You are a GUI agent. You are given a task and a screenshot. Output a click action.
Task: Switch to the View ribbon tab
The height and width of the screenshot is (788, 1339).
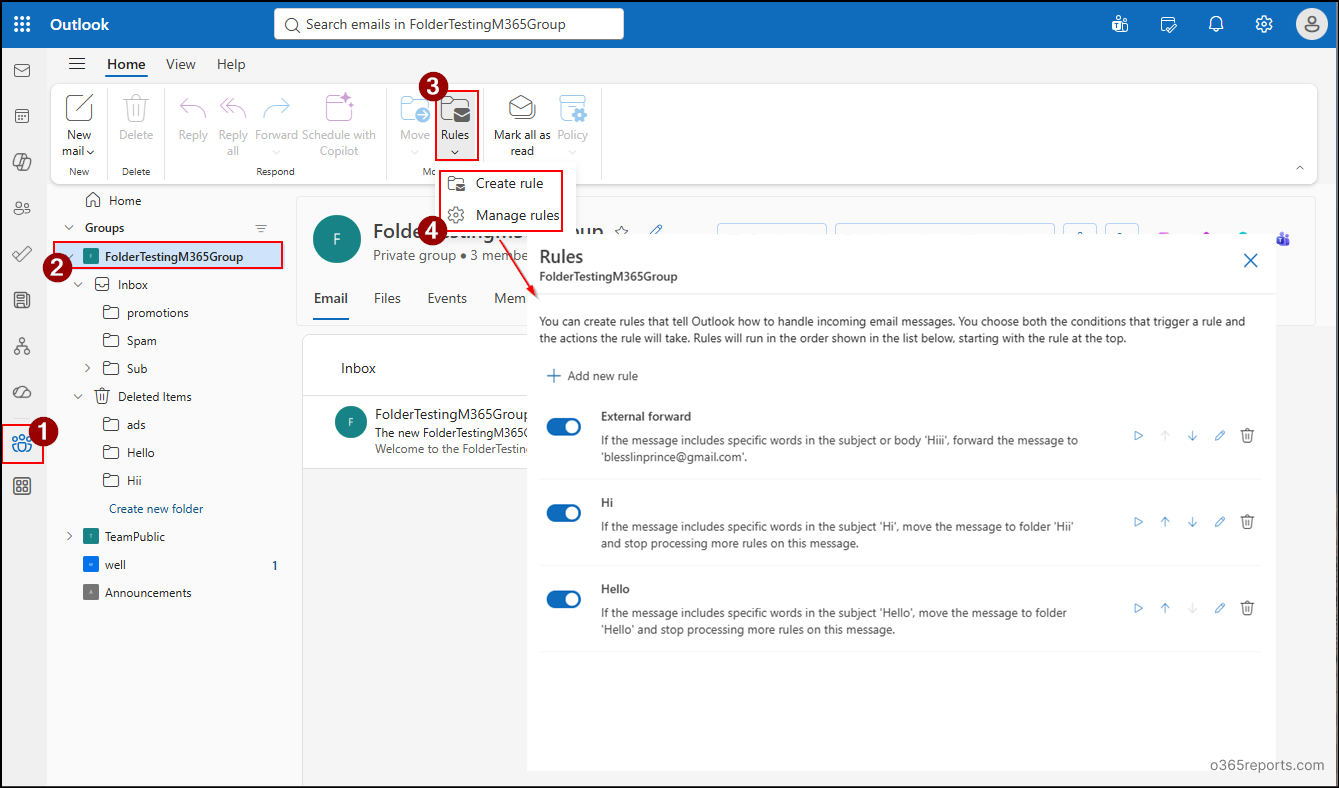[181, 64]
